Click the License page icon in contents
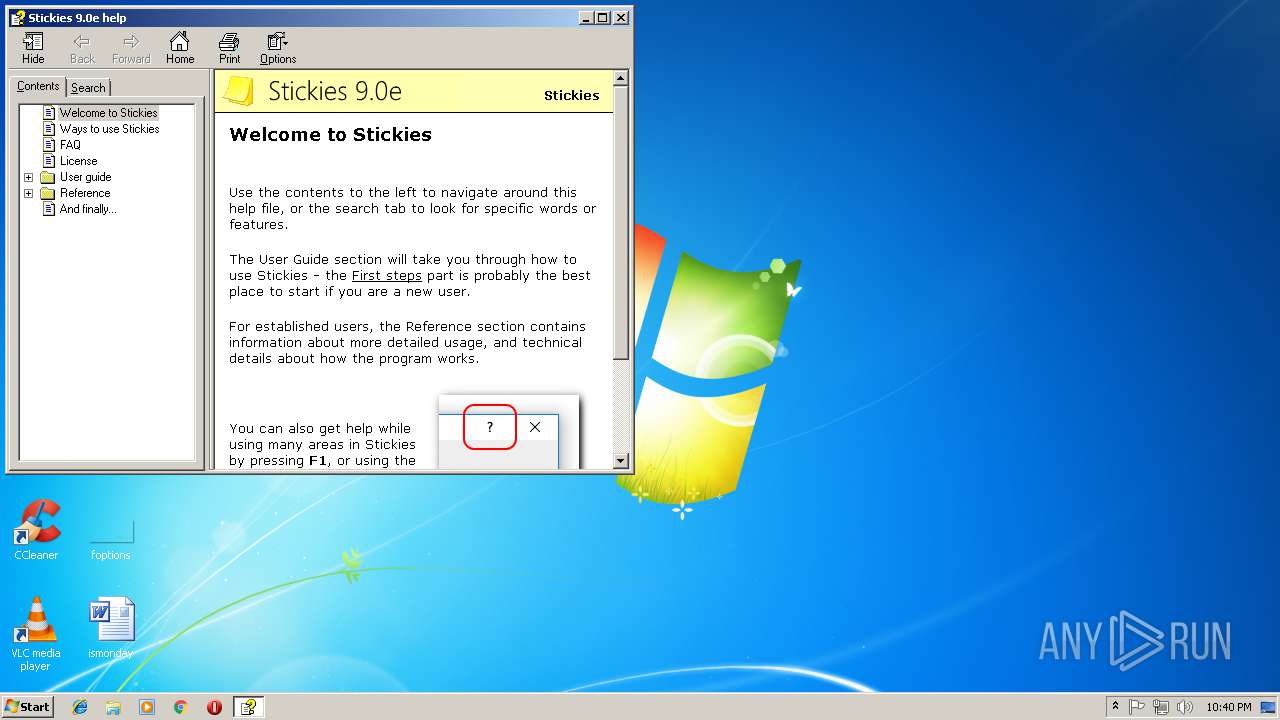Screen dimensions: 1280x720 click(48, 161)
